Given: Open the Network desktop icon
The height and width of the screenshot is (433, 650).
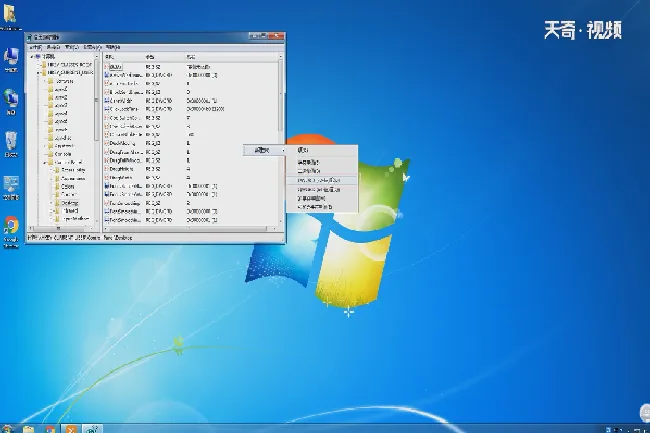Looking at the screenshot, I should (11, 102).
